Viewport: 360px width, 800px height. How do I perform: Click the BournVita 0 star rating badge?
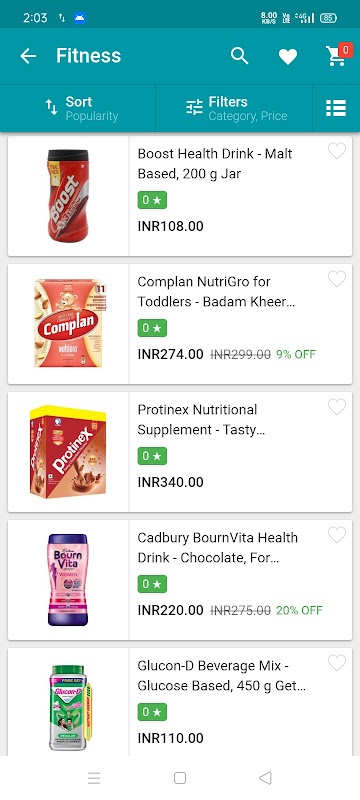pyautogui.click(x=152, y=584)
